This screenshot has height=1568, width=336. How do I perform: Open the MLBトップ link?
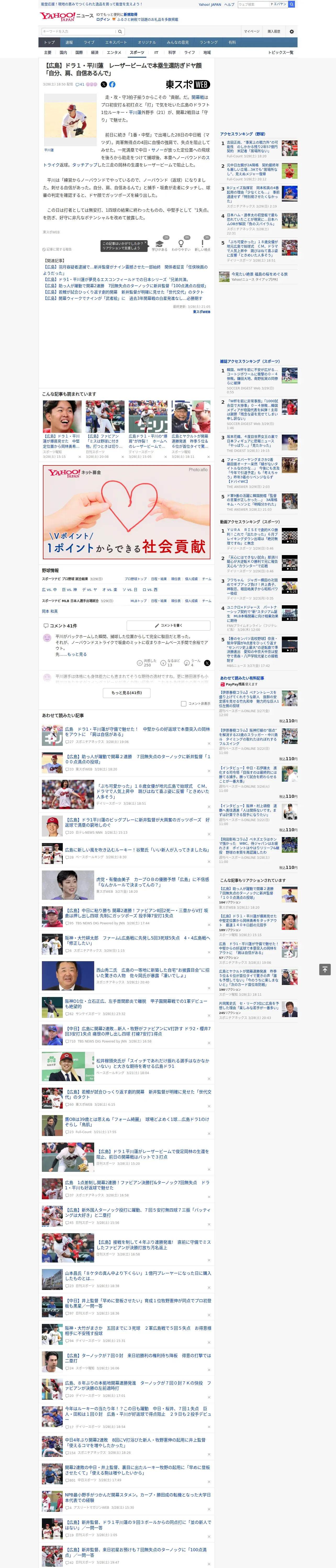(x=139, y=601)
